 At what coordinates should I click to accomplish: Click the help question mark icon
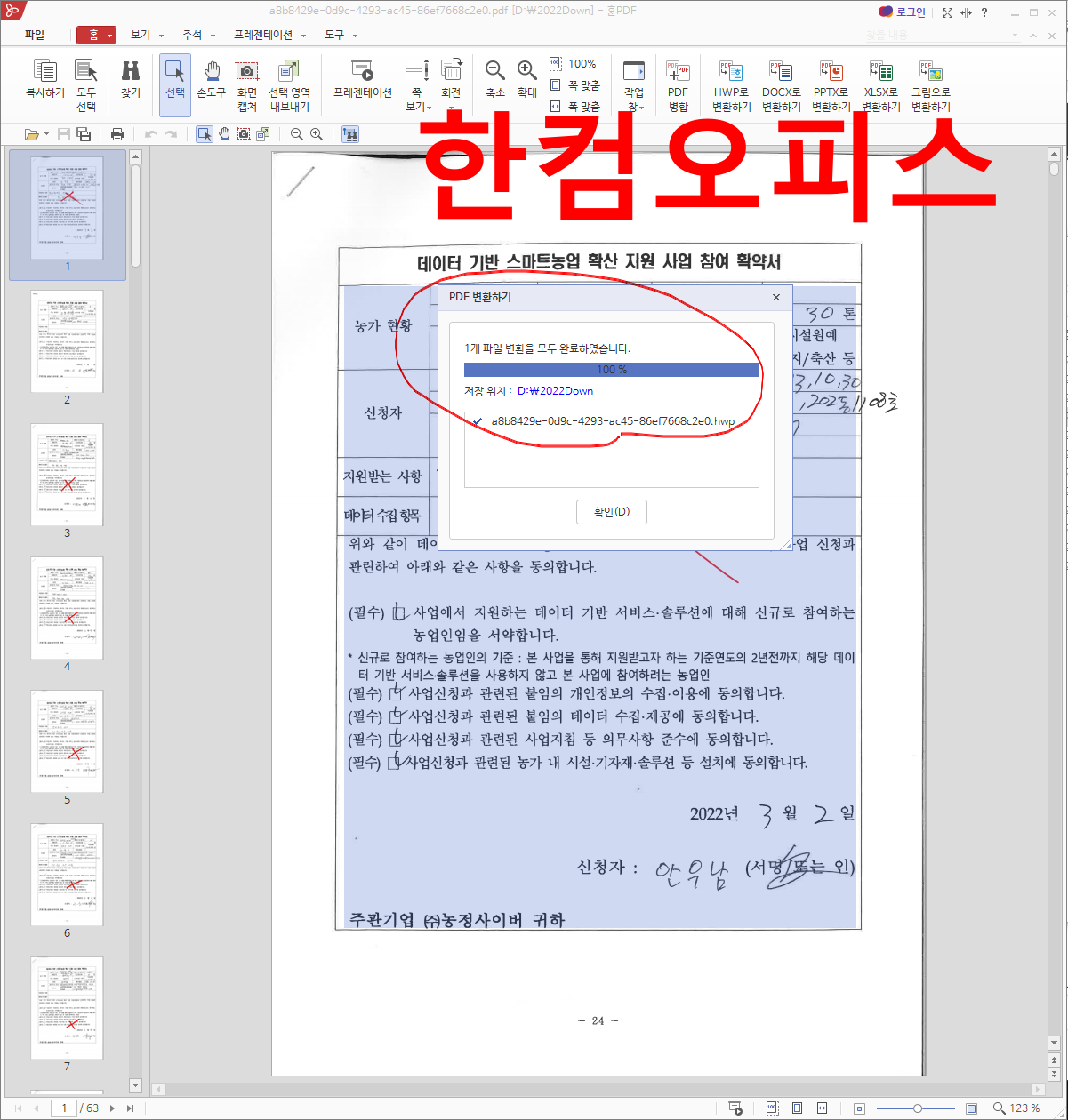point(984,12)
